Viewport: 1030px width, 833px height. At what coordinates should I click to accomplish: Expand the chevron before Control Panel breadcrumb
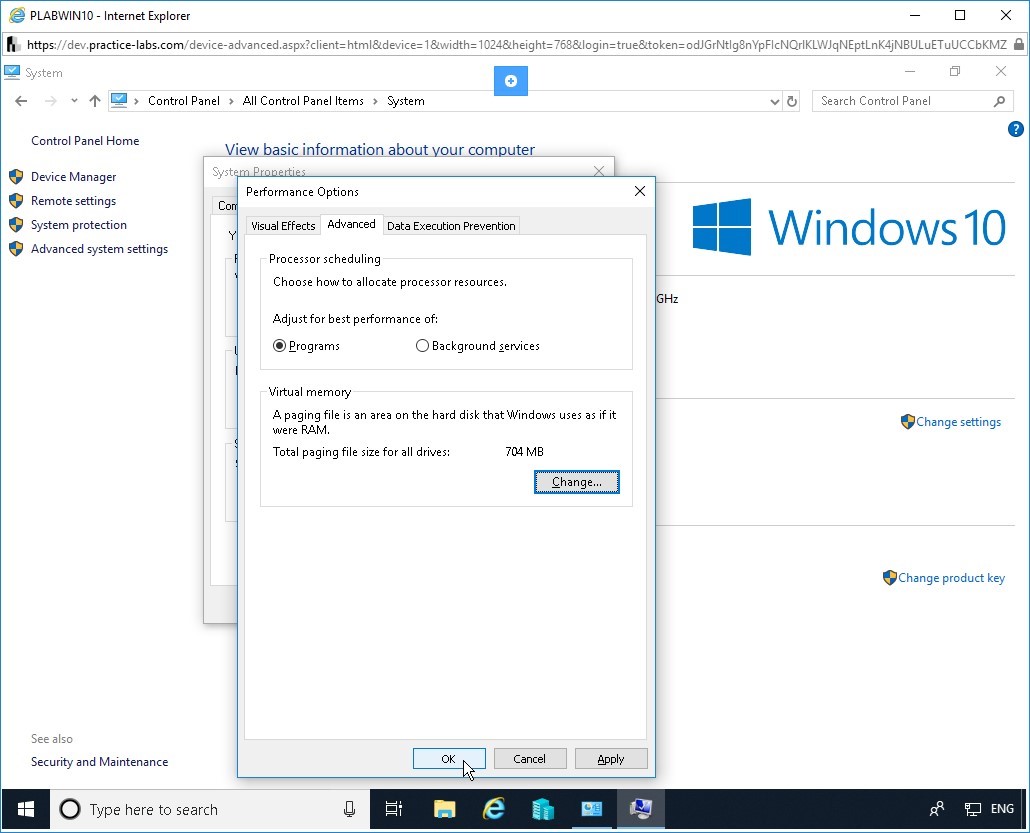(x=137, y=101)
